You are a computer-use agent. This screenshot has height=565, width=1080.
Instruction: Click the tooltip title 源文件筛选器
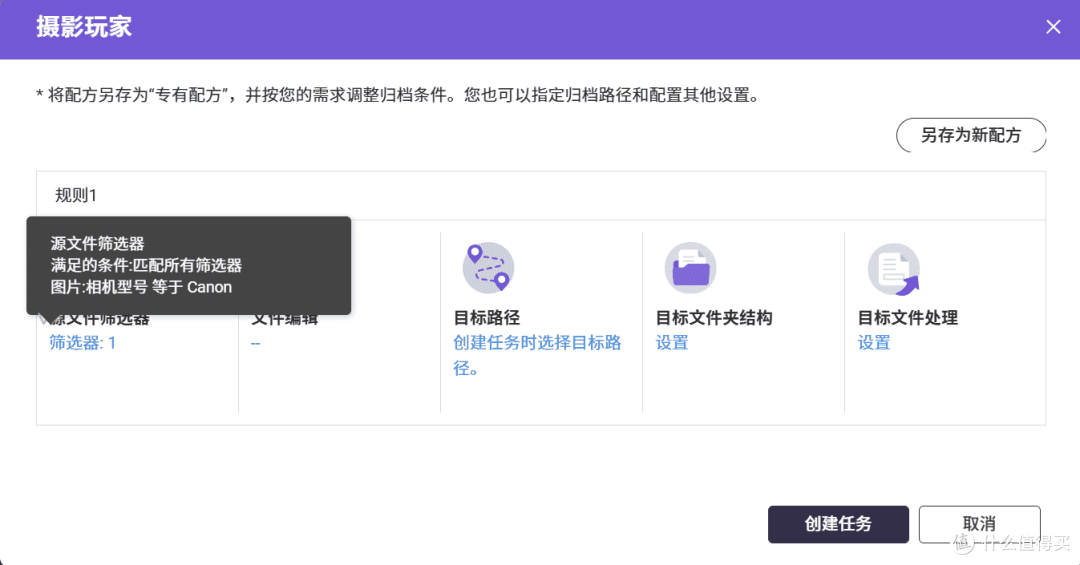pyautogui.click(x=97, y=243)
